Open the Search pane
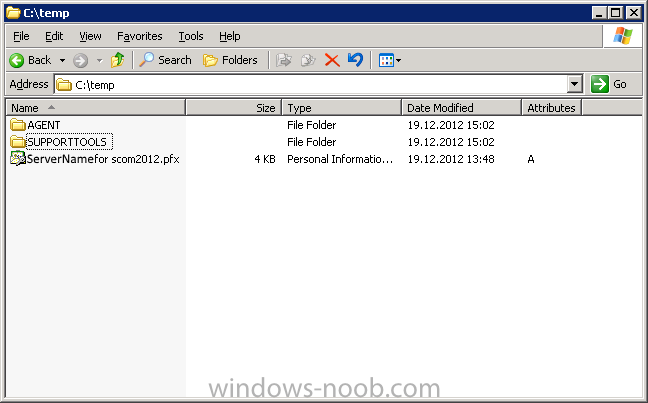Screen dimensions: 648x403 click(165, 60)
